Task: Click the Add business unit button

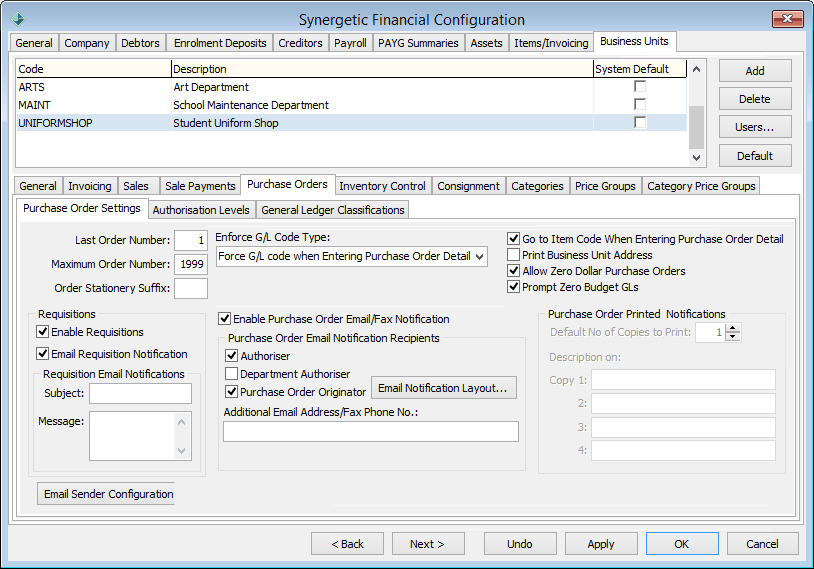Action: 755,71
